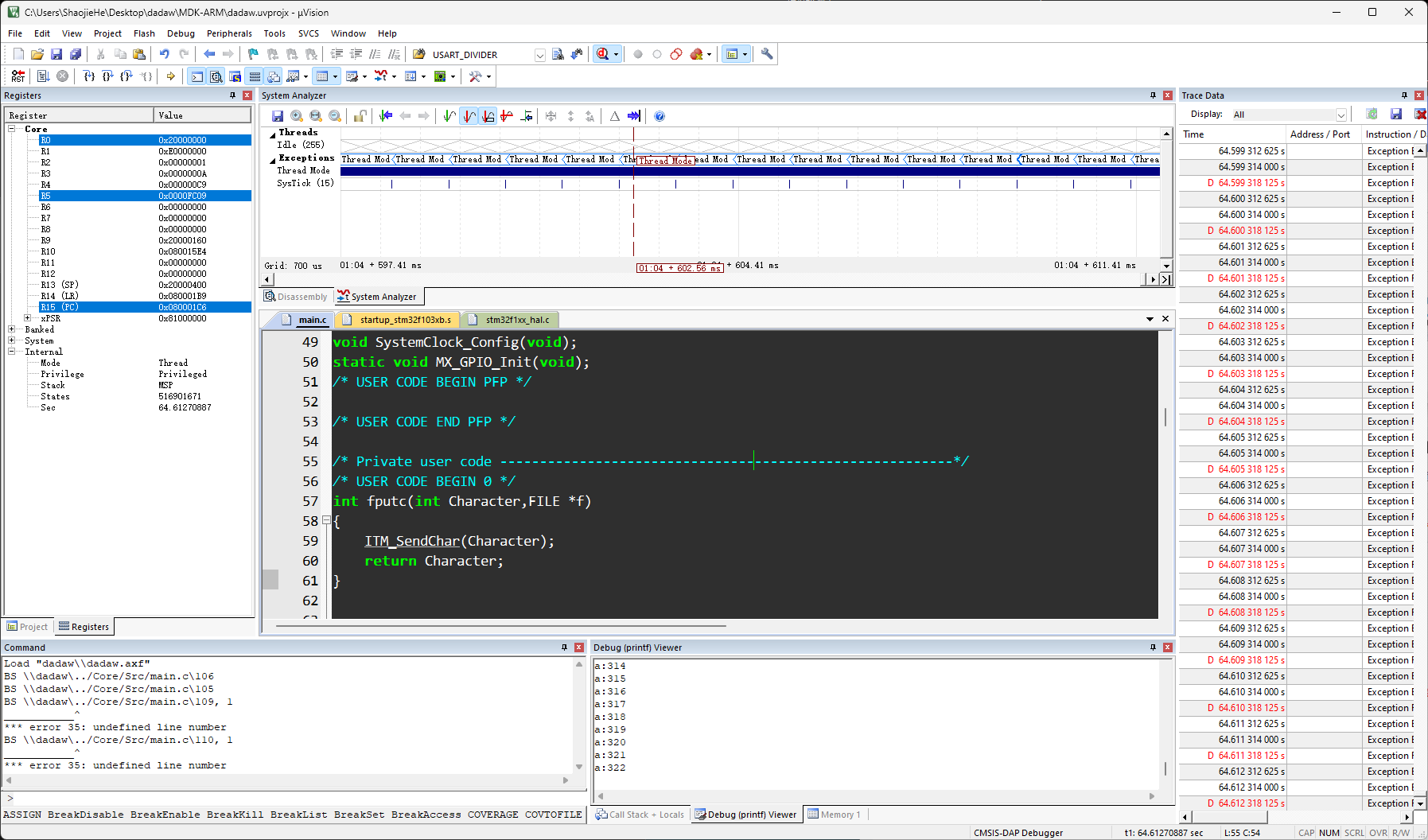Open the USART_DIVIDER target dropdown
1428x840 pixels.
(540, 55)
